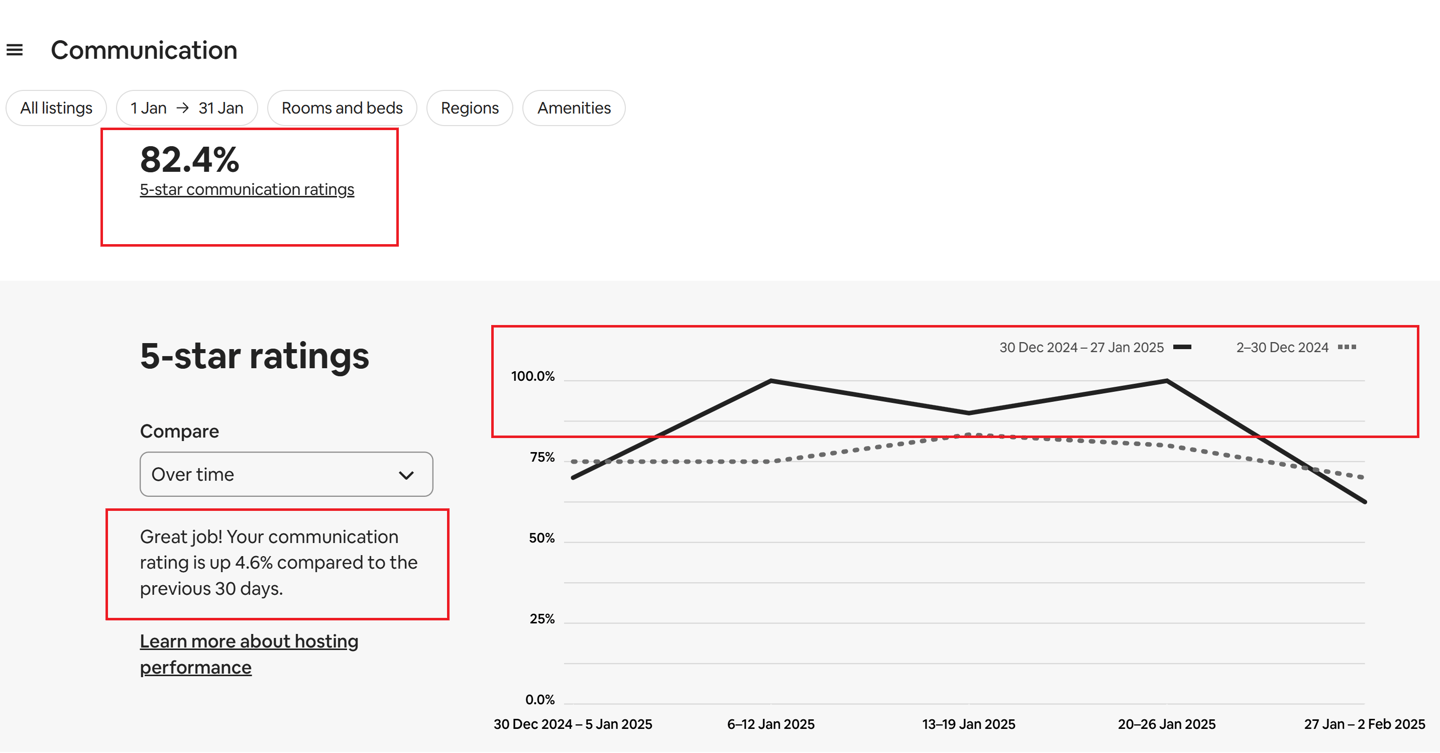Select the Regions filter chip

[470, 108]
